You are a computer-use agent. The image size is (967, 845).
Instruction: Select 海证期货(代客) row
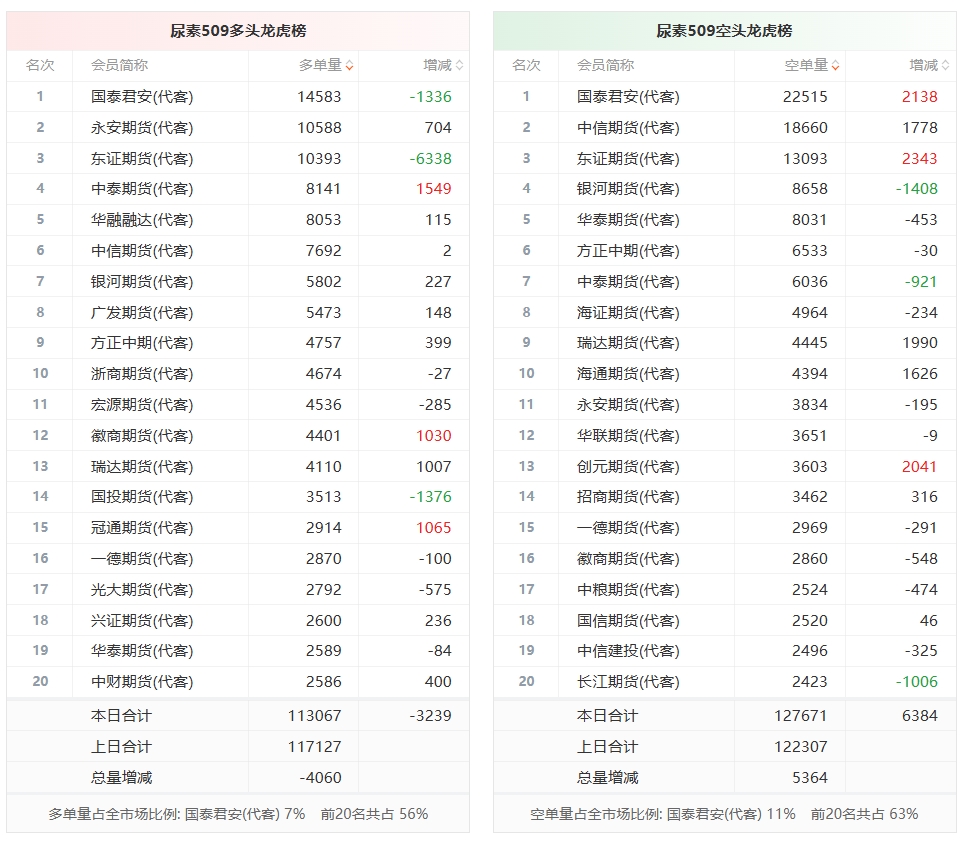pyautogui.click(x=725, y=312)
